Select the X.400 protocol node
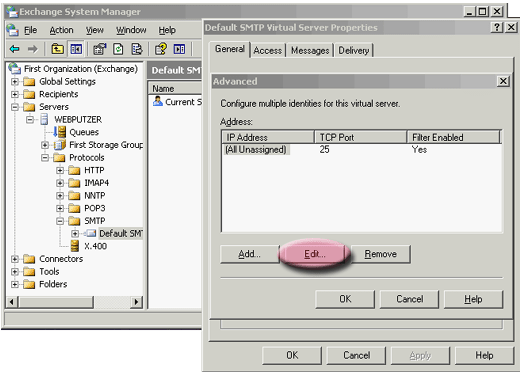 [95, 246]
